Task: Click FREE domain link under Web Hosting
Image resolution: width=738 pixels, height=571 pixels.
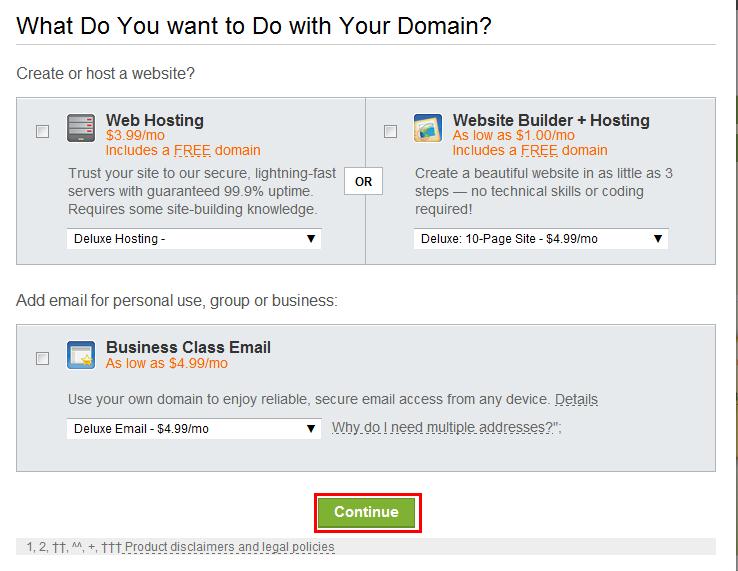Action: coord(192,150)
